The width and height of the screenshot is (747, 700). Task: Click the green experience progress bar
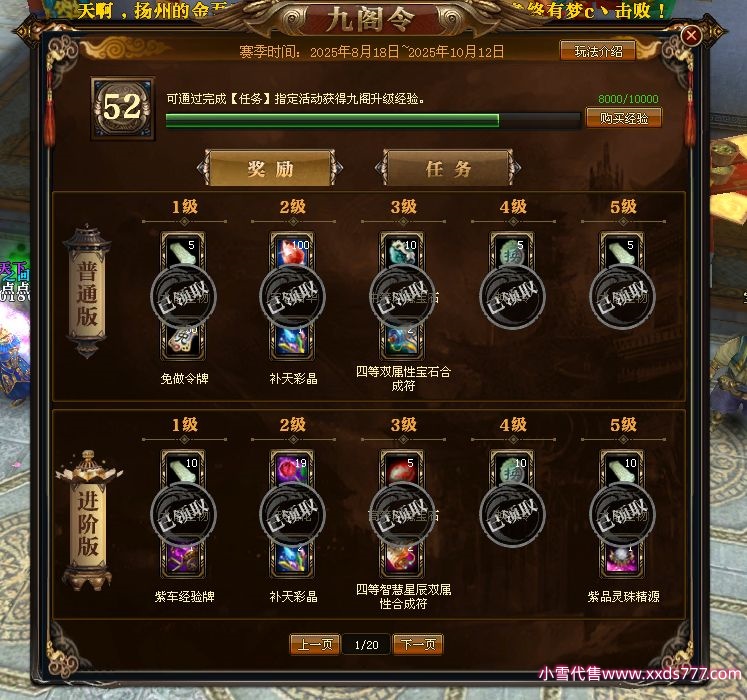coord(373,121)
